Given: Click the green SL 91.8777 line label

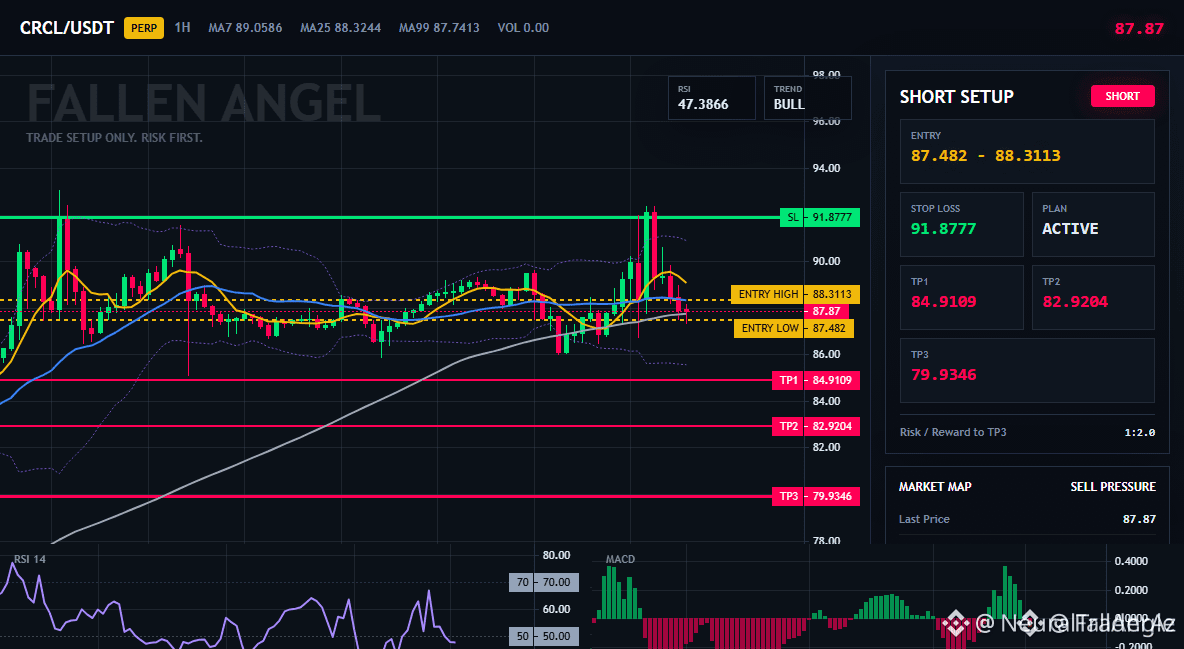Looking at the screenshot, I should coord(819,218).
